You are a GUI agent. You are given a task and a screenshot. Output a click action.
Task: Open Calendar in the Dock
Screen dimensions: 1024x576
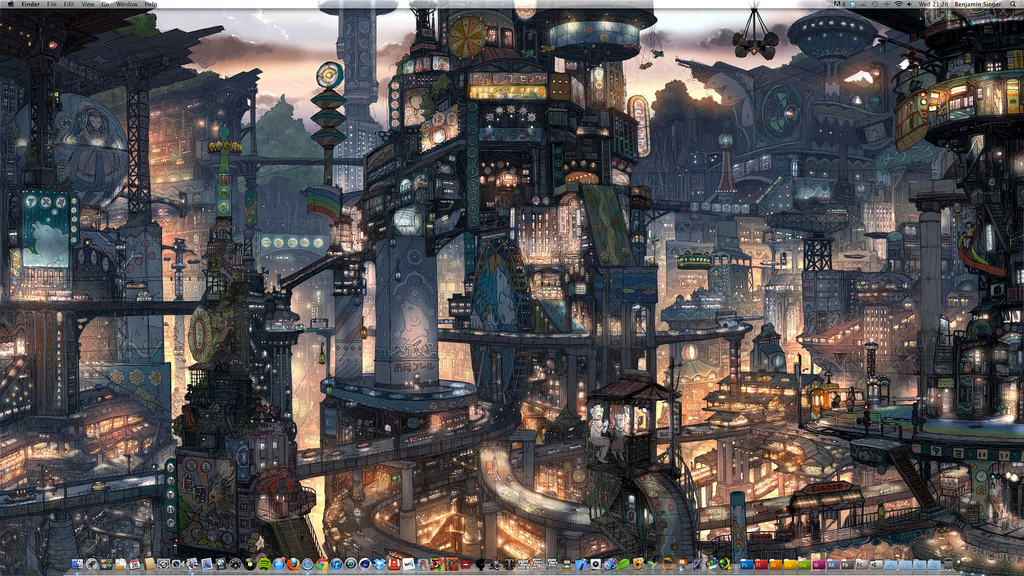tap(135, 564)
